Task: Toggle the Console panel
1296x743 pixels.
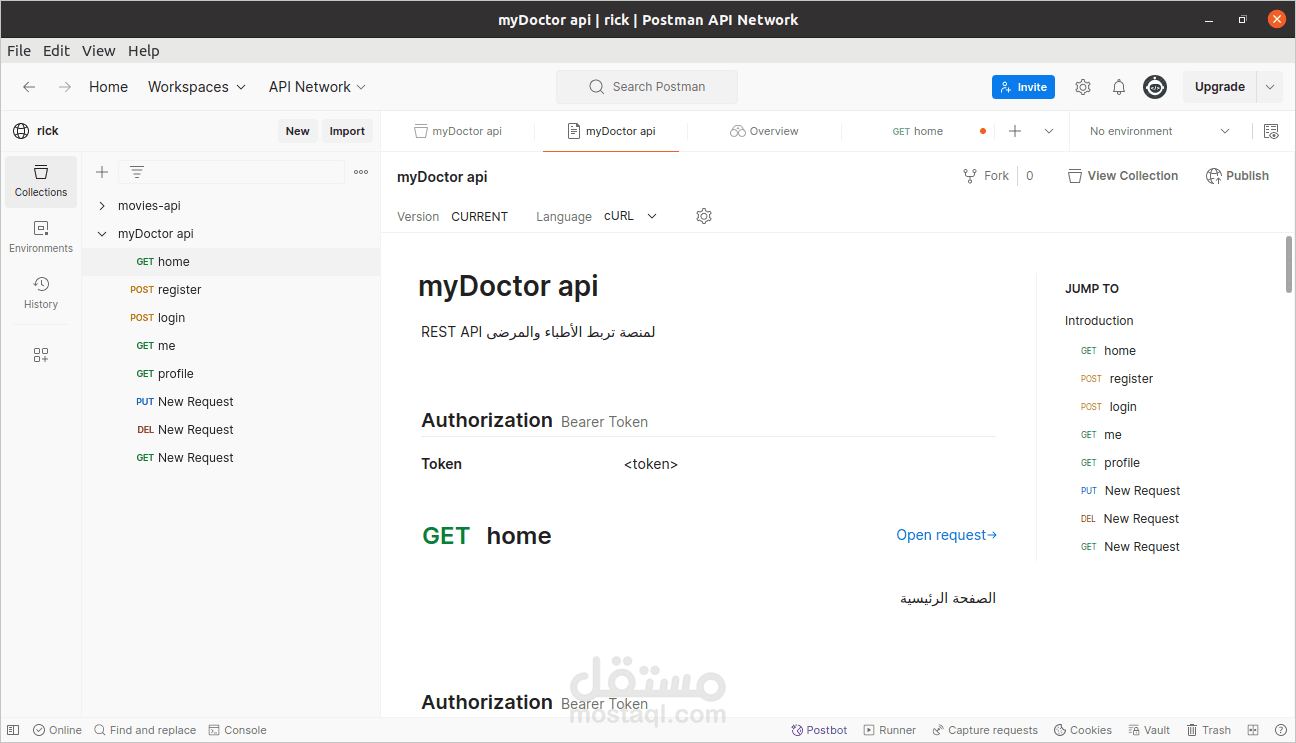Action: click(237, 729)
